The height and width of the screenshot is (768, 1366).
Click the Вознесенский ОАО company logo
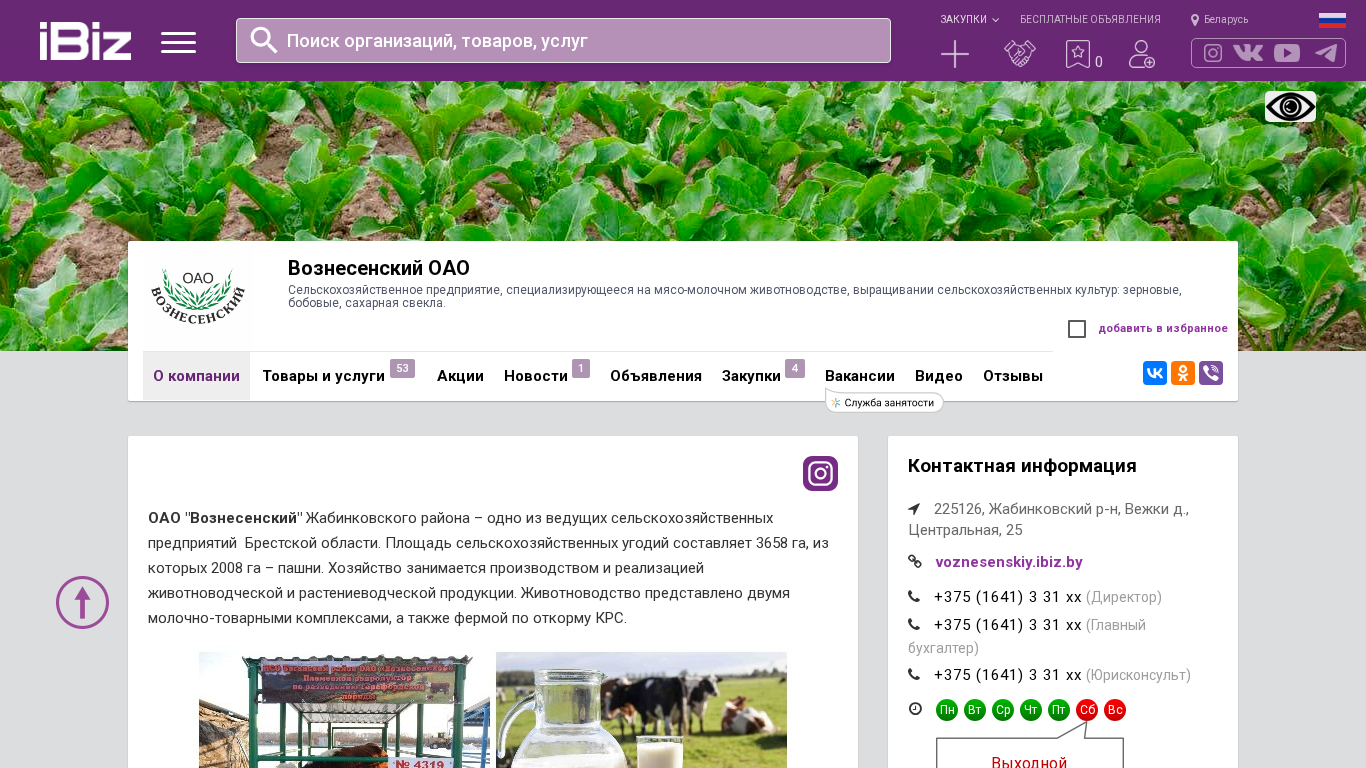pyautogui.click(x=197, y=296)
